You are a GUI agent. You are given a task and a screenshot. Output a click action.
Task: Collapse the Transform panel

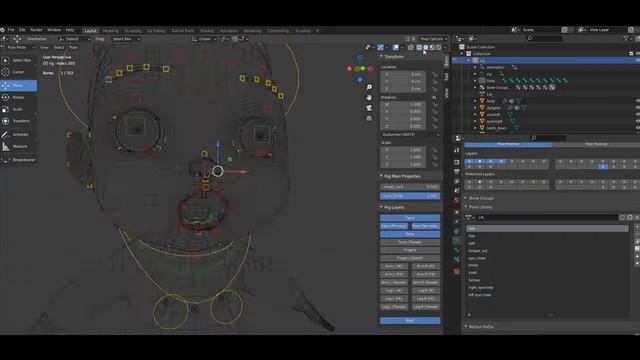(x=392, y=57)
